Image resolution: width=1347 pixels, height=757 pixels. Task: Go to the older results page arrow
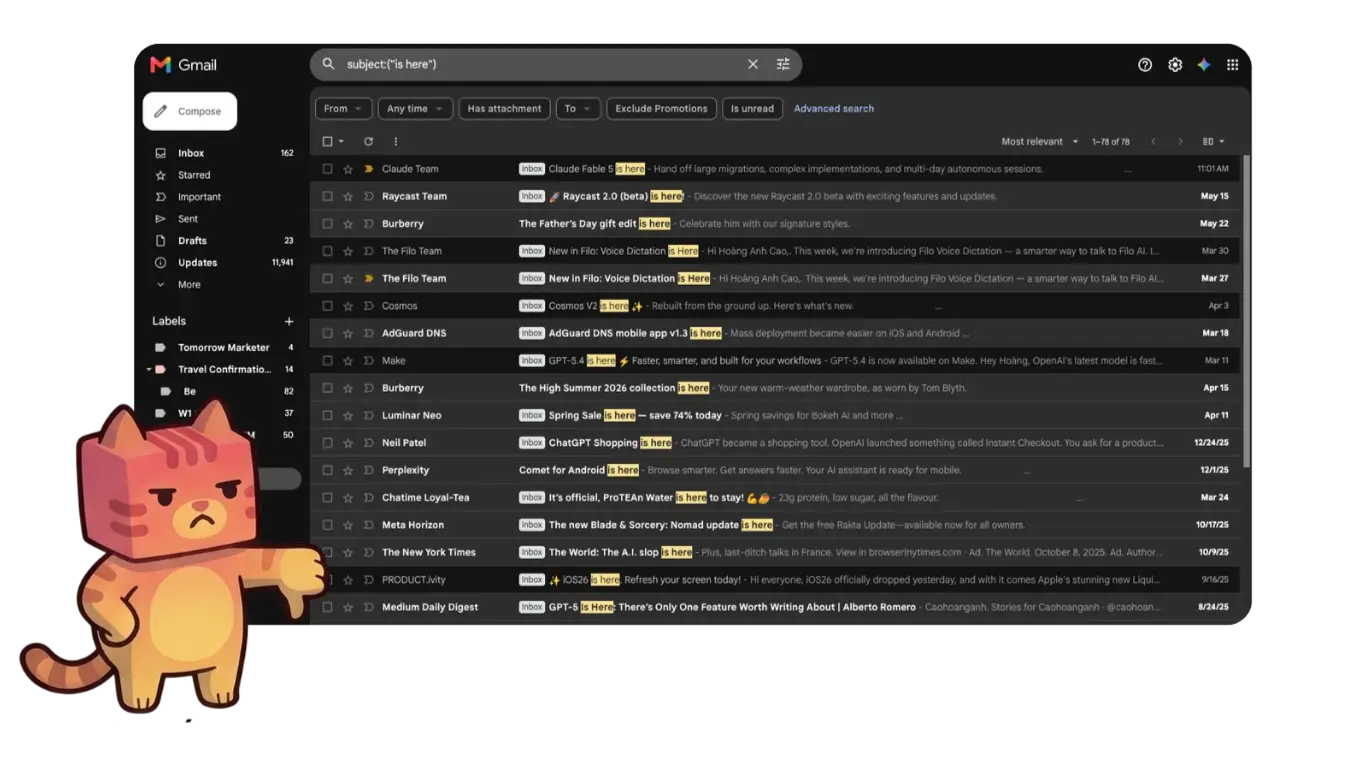click(1180, 142)
